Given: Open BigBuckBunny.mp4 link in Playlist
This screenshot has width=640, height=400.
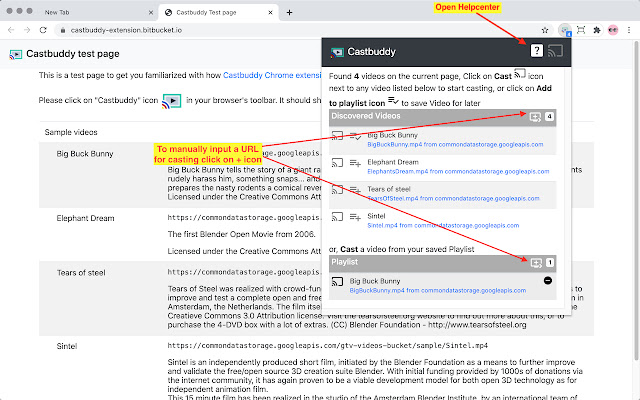Looking at the screenshot, I should coord(438,291).
